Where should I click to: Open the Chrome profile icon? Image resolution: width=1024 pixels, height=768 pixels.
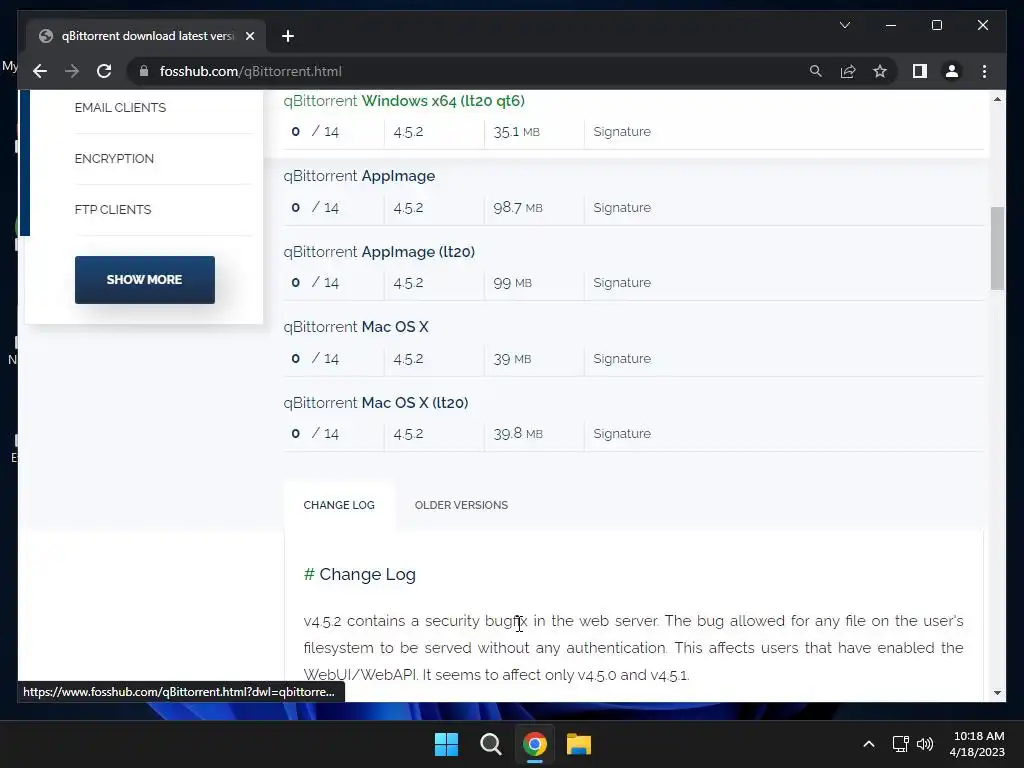coord(952,71)
